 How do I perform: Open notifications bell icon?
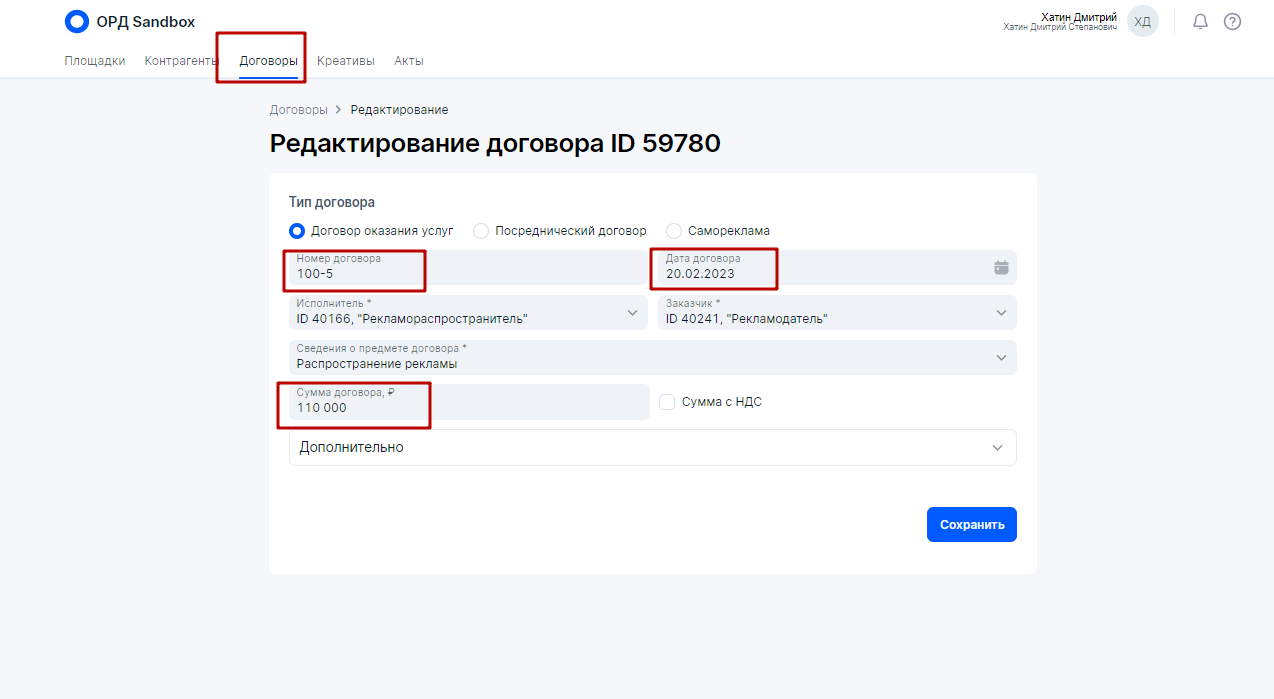click(x=1201, y=22)
